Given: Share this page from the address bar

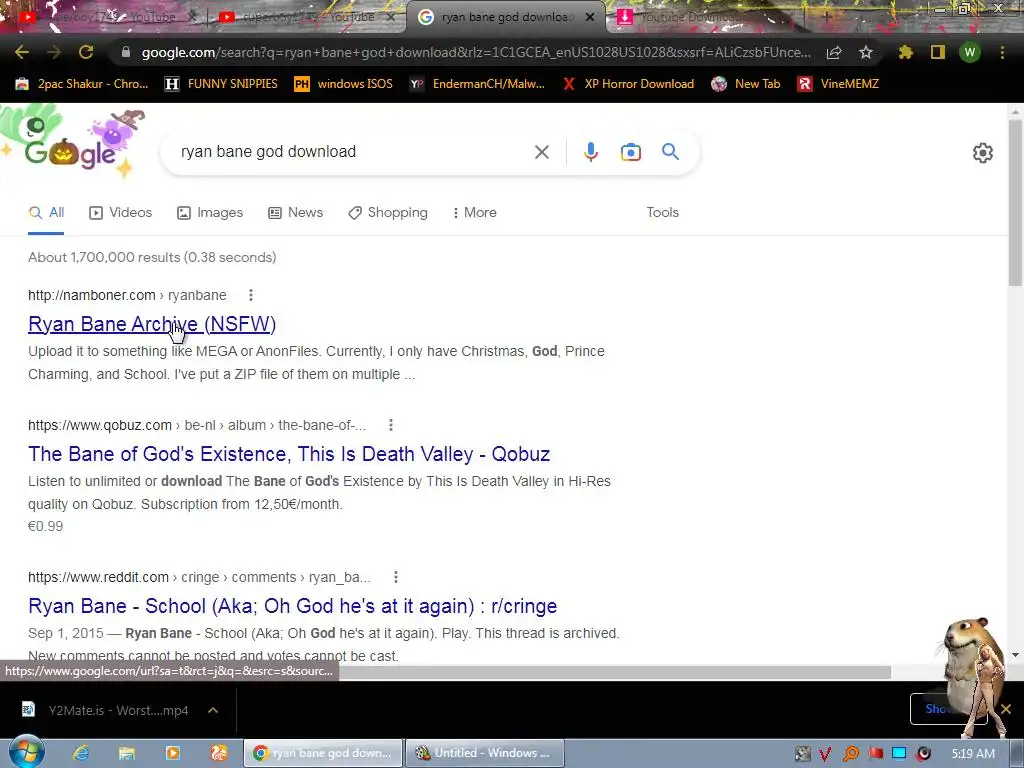Looking at the screenshot, I should pyautogui.click(x=834, y=53).
